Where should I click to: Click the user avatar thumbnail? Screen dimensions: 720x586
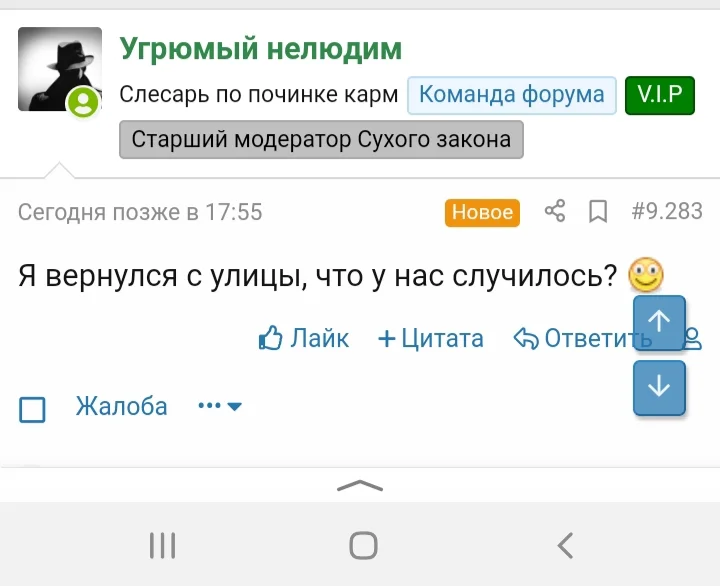click(58, 67)
